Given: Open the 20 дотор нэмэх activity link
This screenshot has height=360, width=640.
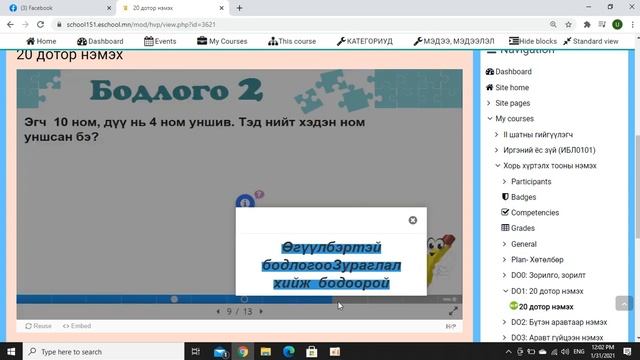Looking at the screenshot, I should (542, 307).
